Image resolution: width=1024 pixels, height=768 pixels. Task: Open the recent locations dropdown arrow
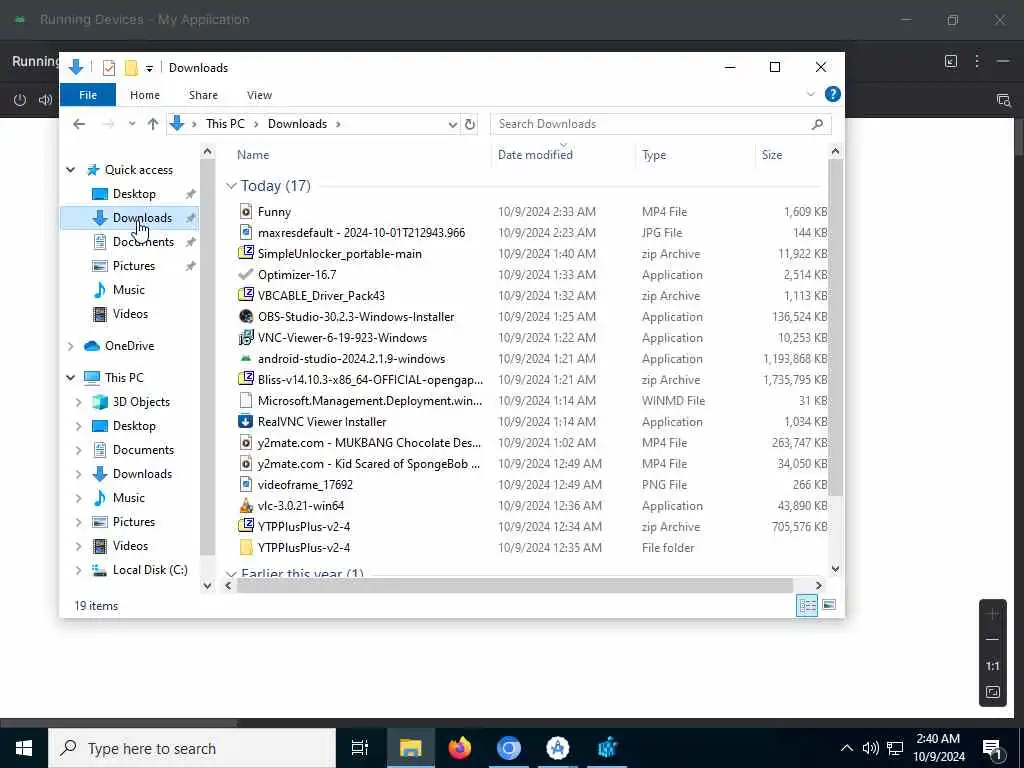[x=131, y=124]
